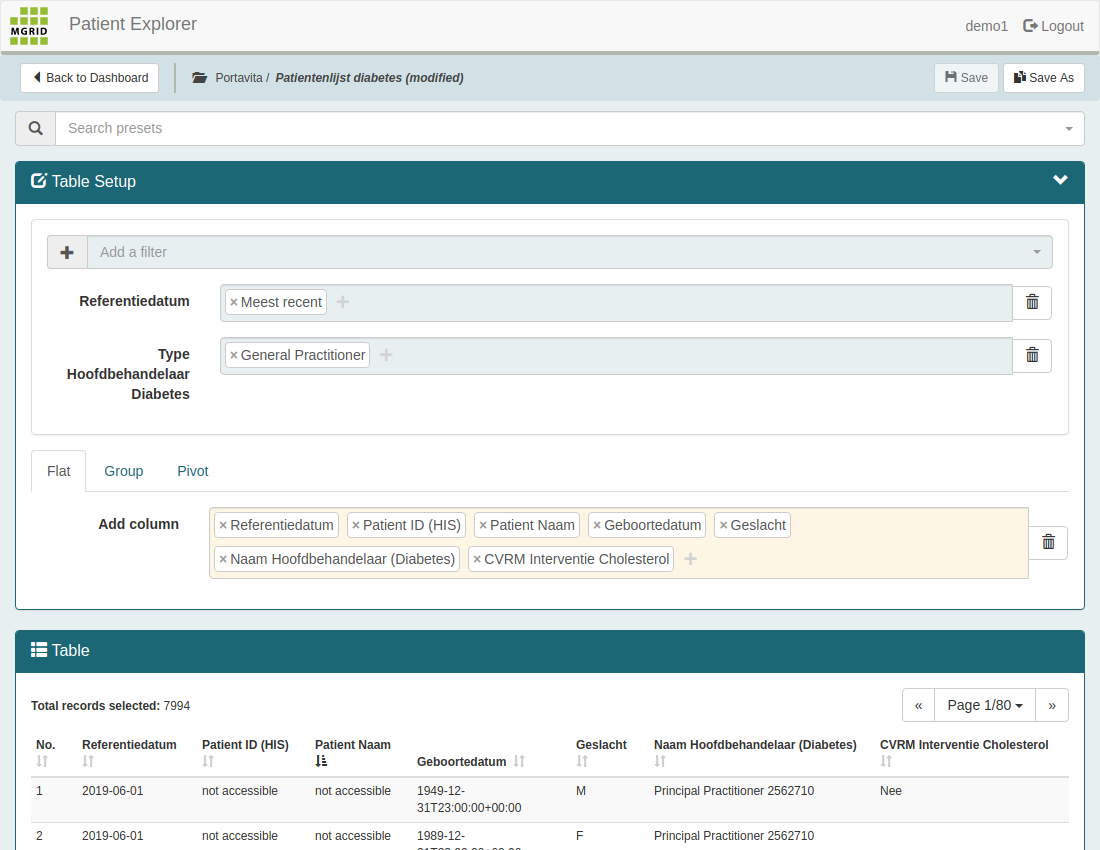Click Patientenlijst diabetes (modified) title

point(369,78)
